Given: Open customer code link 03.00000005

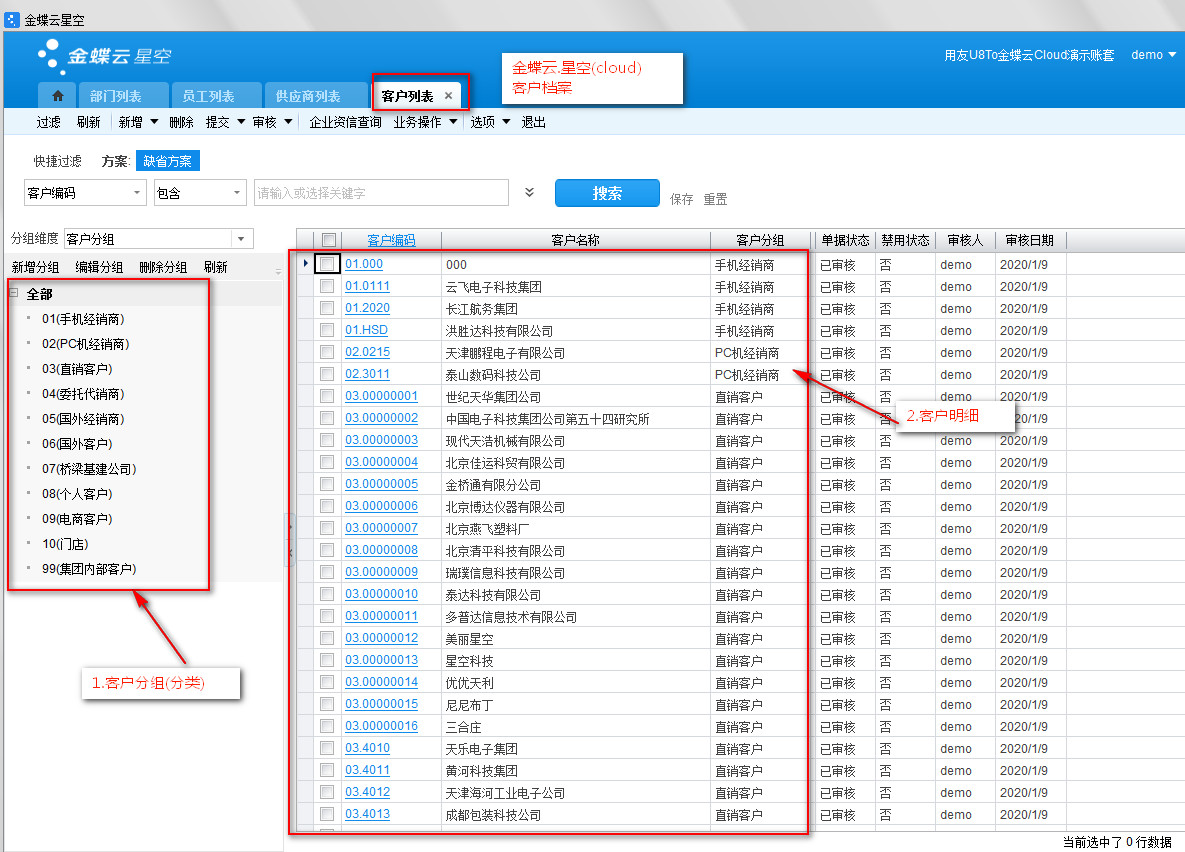Looking at the screenshot, I should click(x=381, y=484).
